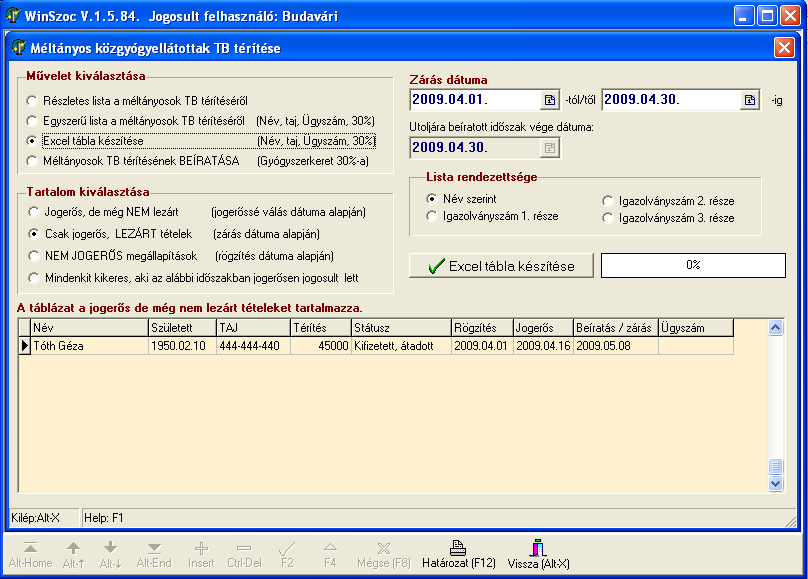Click table scrollbar down arrow
The width and height of the screenshot is (808, 579).
coord(776,483)
